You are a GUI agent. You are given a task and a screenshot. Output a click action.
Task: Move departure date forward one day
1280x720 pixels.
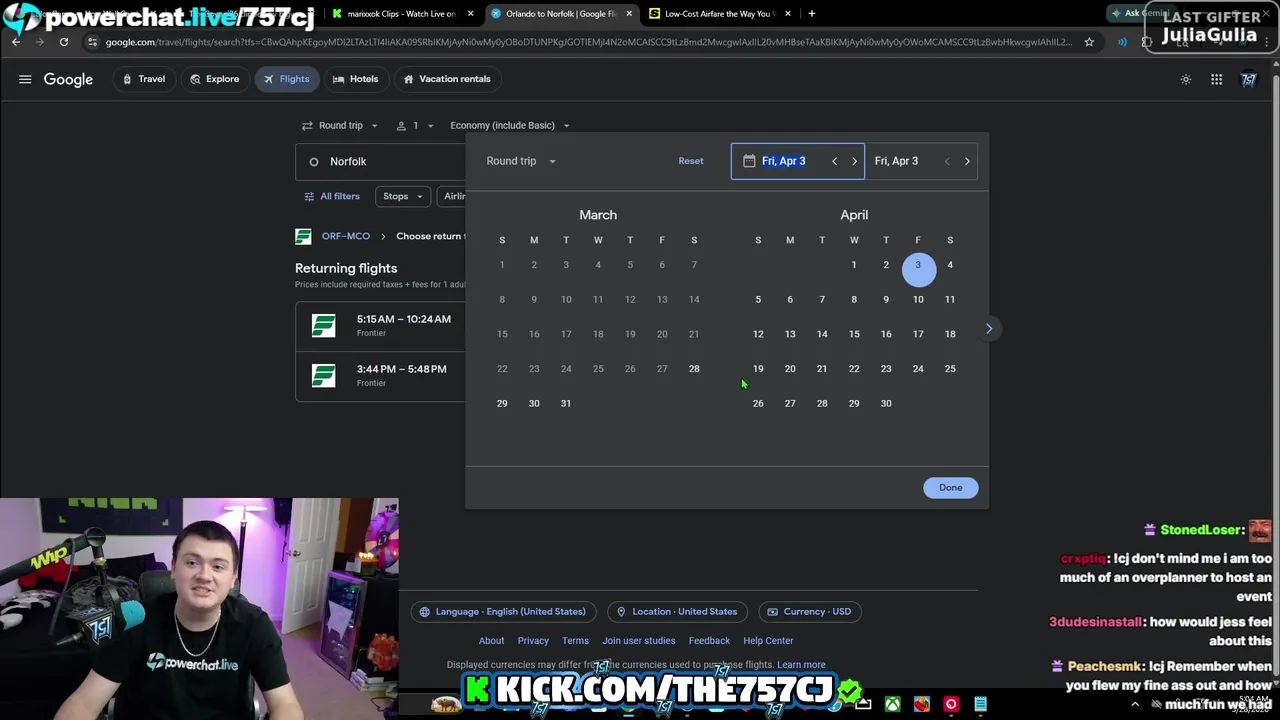click(x=854, y=161)
